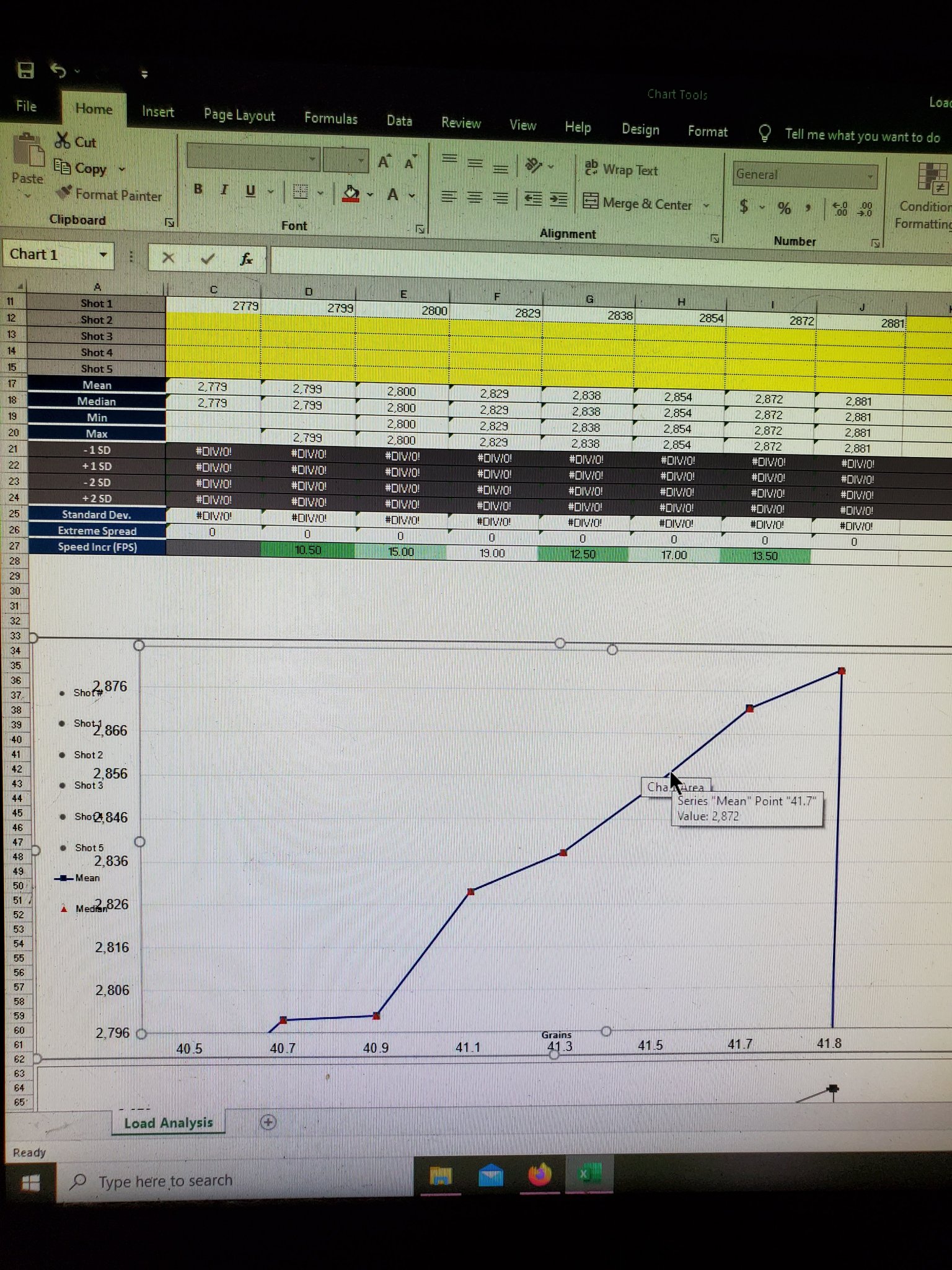This screenshot has width=952, height=1270.
Task: Expand the Merge & Center dropdown arrow
Action: click(706, 205)
